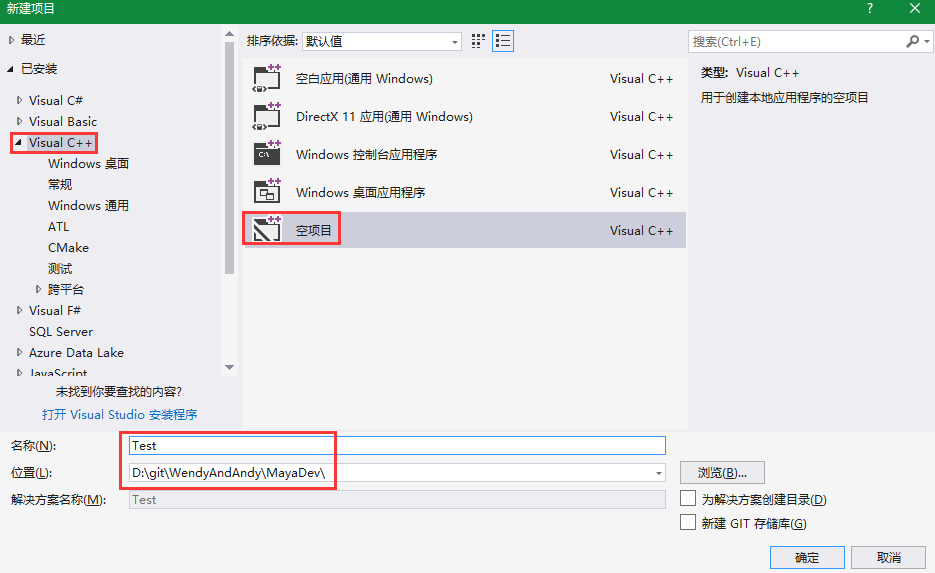Collapse the Visual C++ node
The image size is (935, 573).
coord(18,143)
